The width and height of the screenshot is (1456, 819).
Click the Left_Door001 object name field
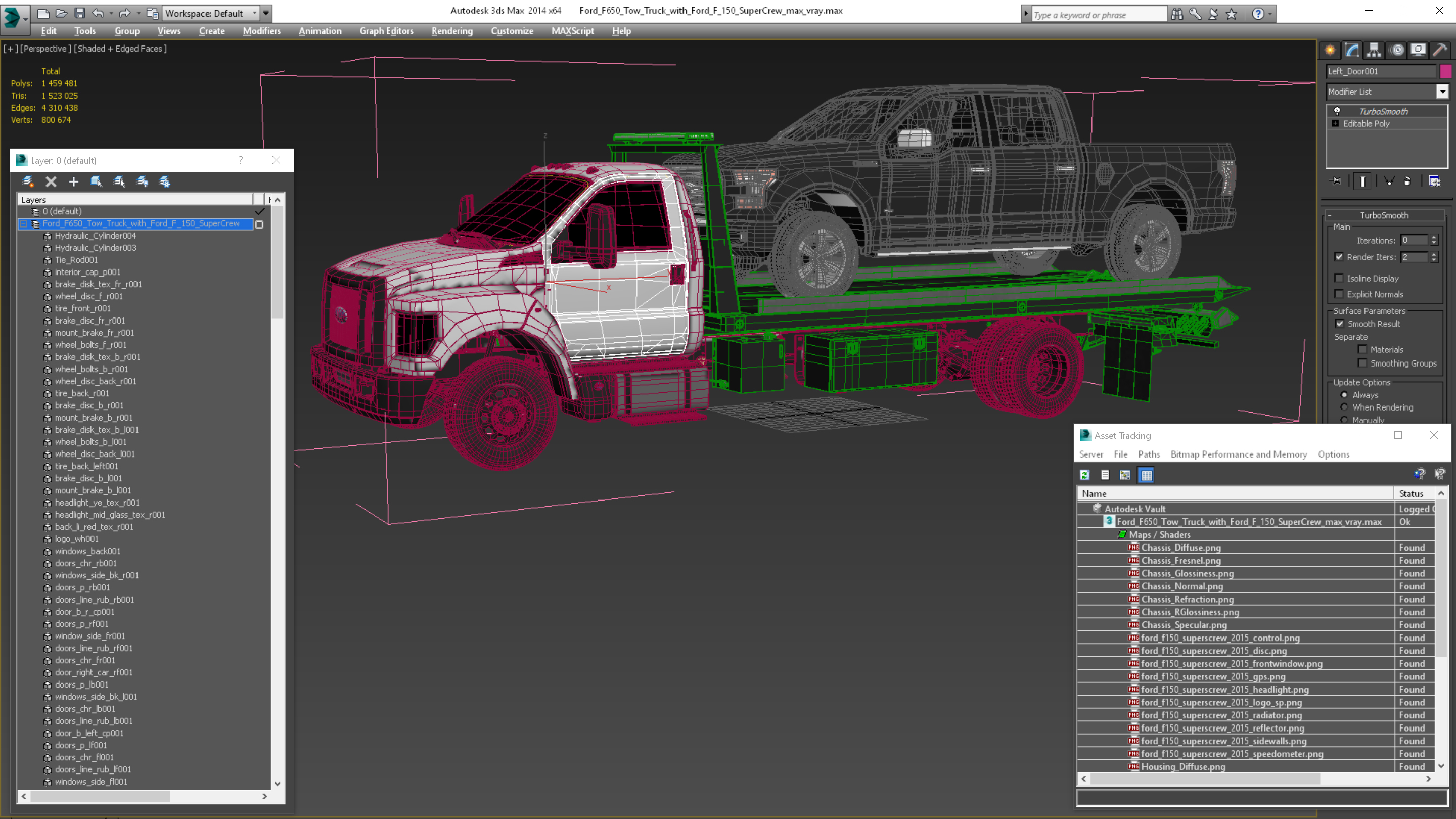[1381, 71]
